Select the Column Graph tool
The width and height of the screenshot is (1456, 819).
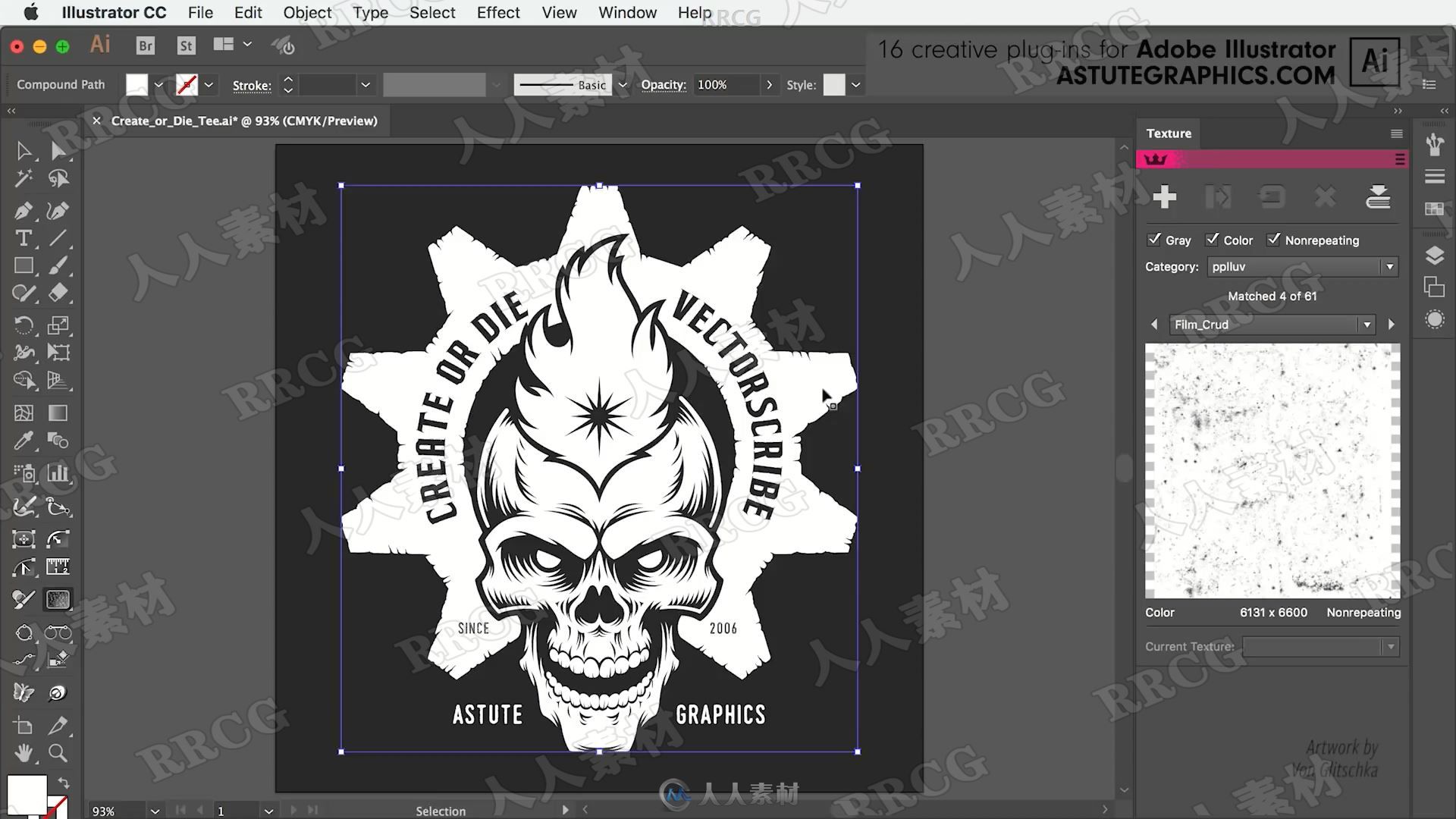pos(58,473)
